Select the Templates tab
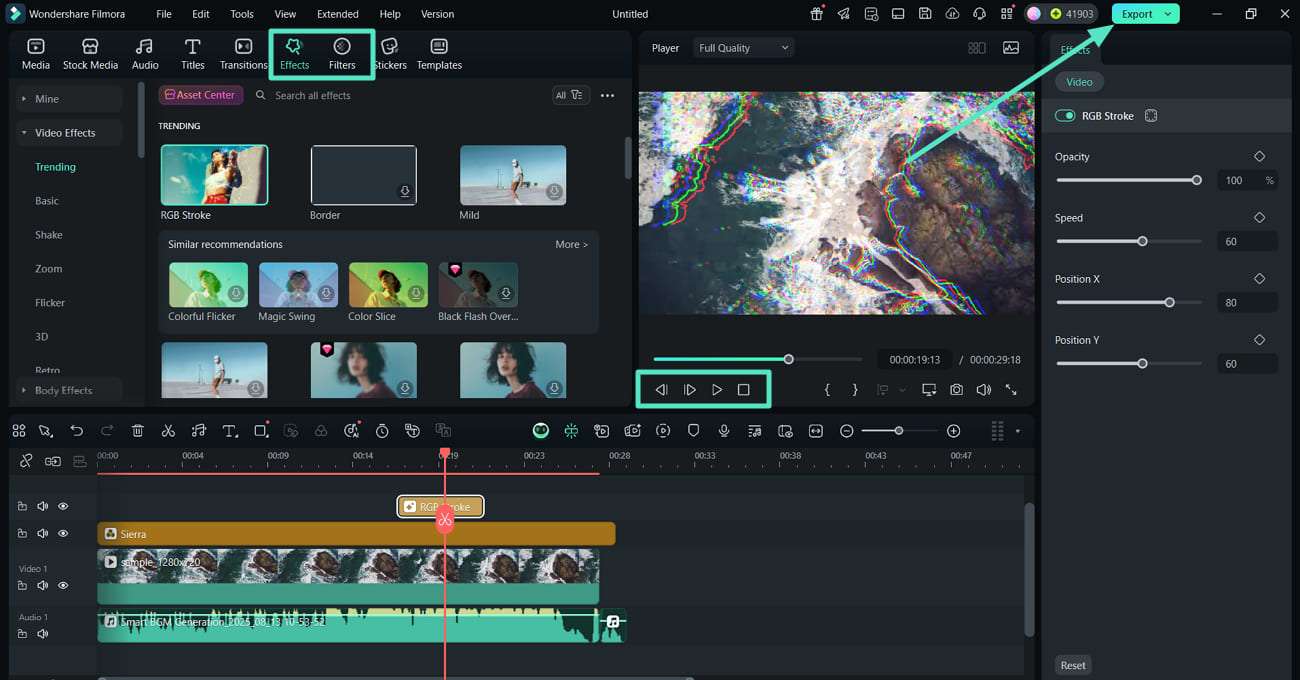The image size is (1300, 680). (x=439, y=54)
